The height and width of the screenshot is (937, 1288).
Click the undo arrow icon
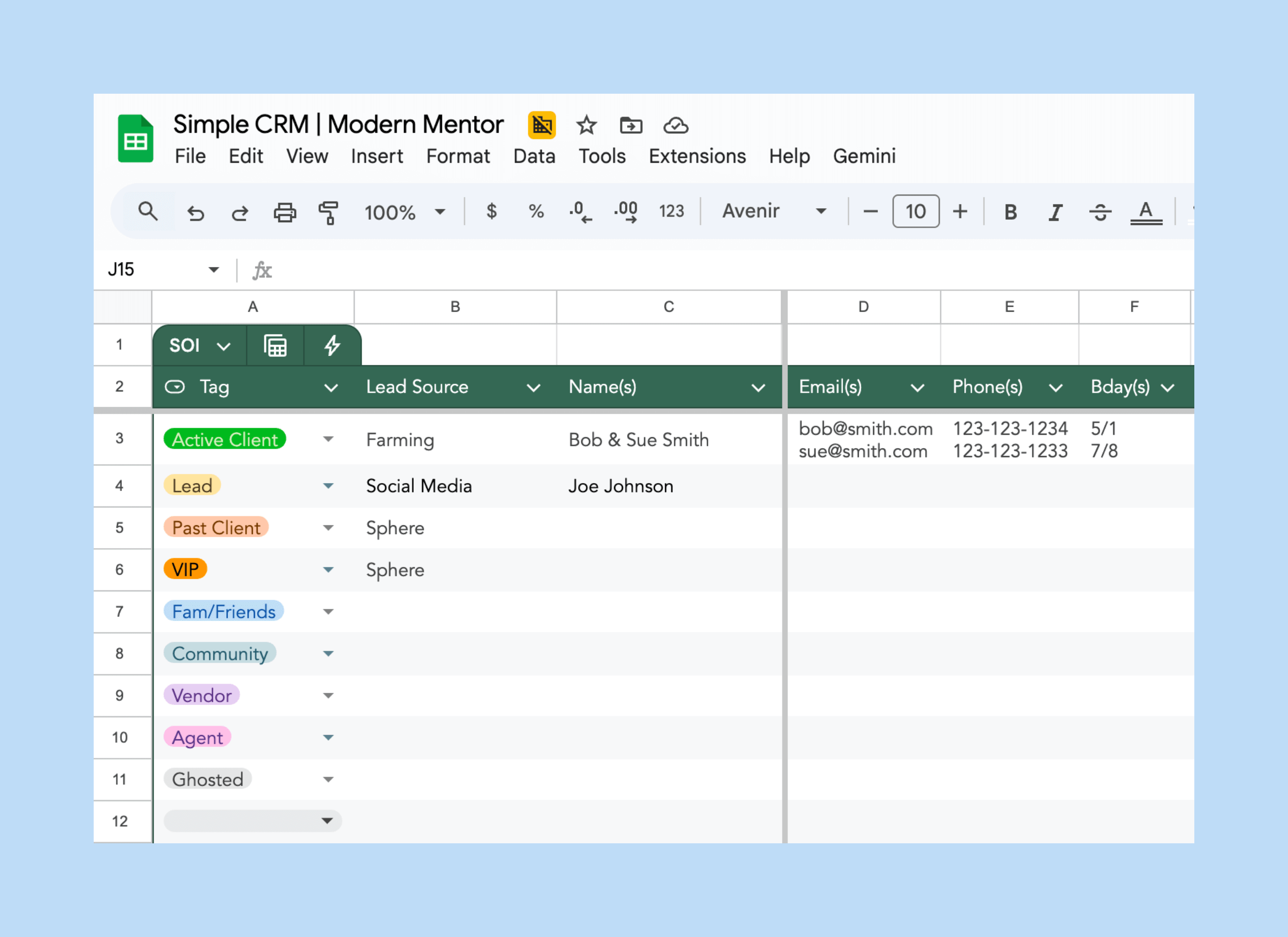coord(195,212)
